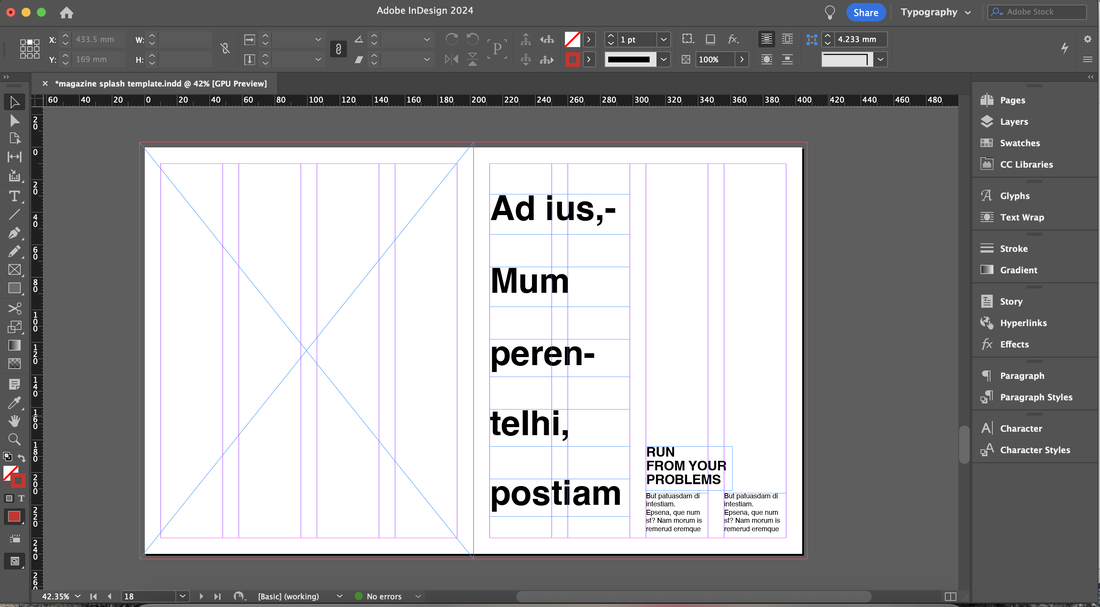
Task: Open the Paragraph Styles panel
Action: [x=1035, y=397]
